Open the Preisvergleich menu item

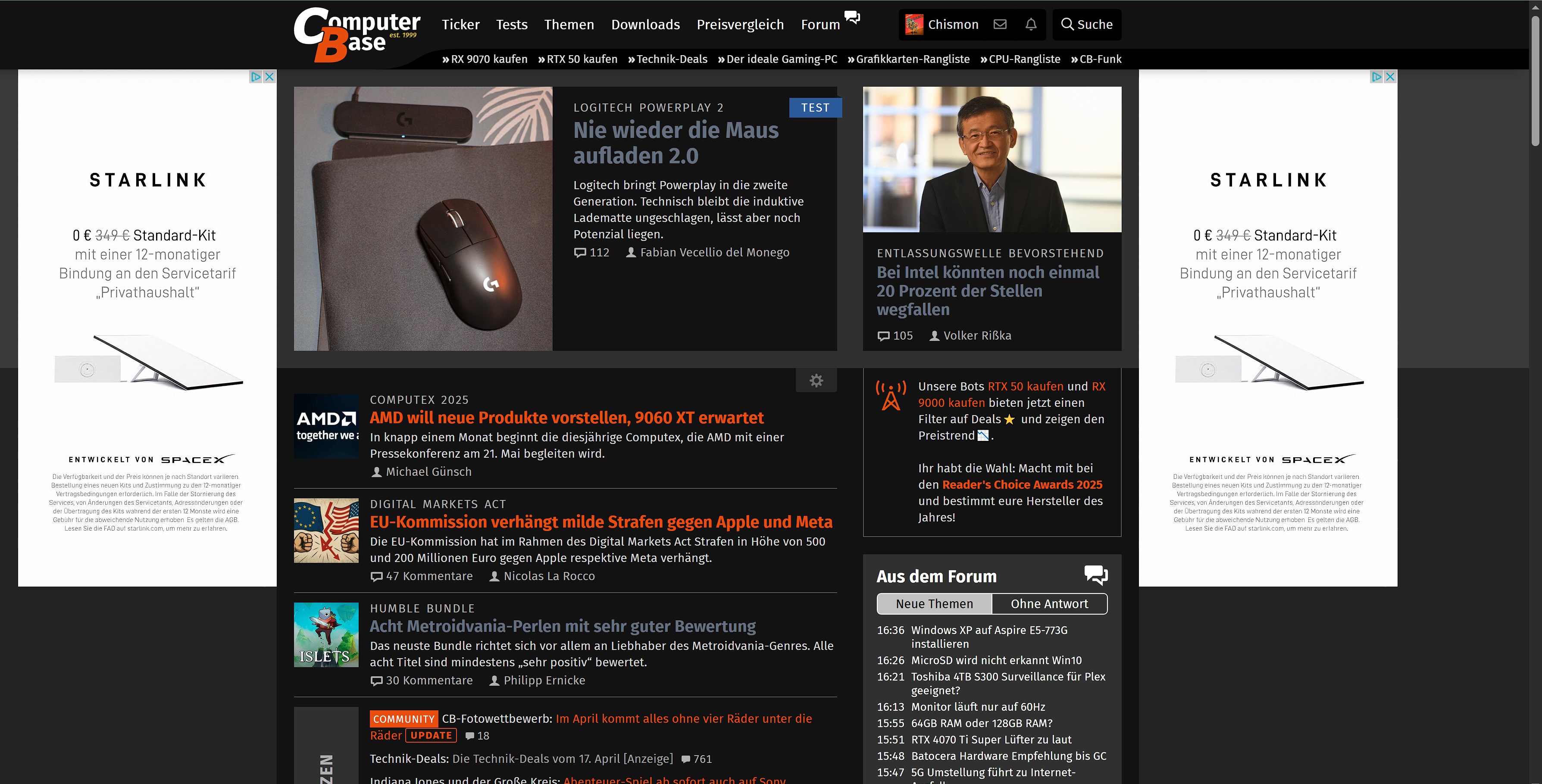point(740,25)
